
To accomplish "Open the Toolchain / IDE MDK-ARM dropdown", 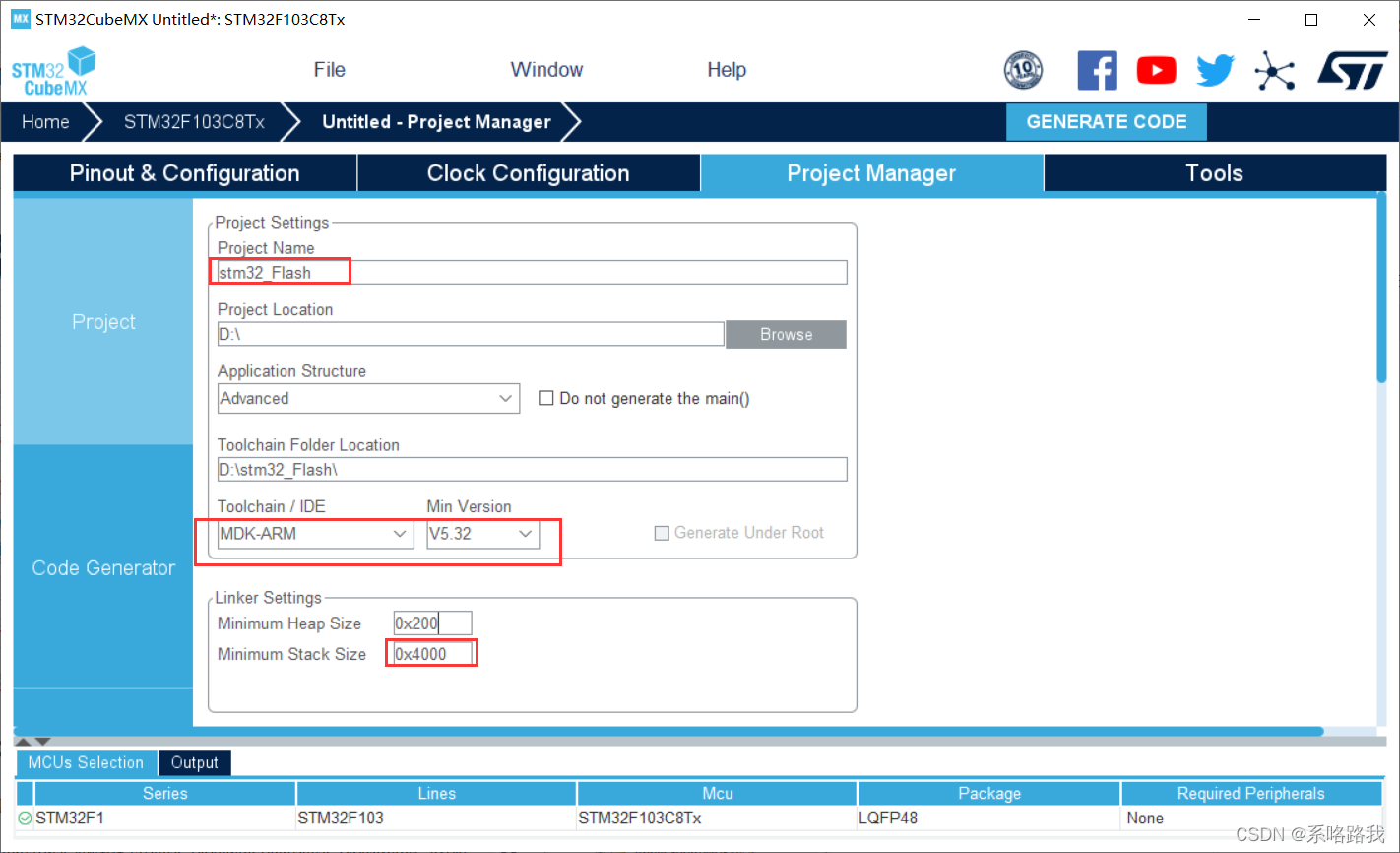I will [x=315, y=534].
